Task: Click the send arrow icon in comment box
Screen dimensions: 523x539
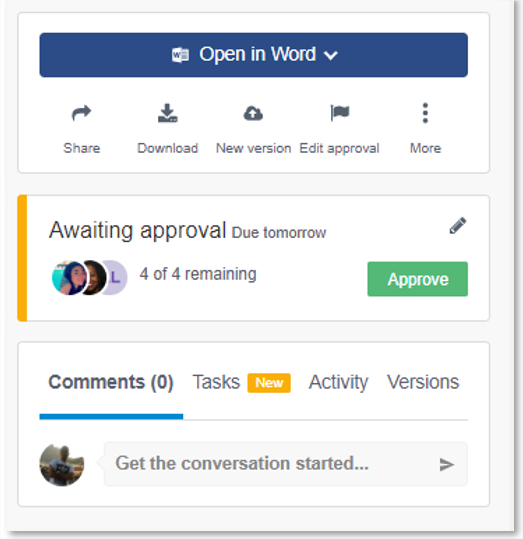Action: [x=447, y=464]
